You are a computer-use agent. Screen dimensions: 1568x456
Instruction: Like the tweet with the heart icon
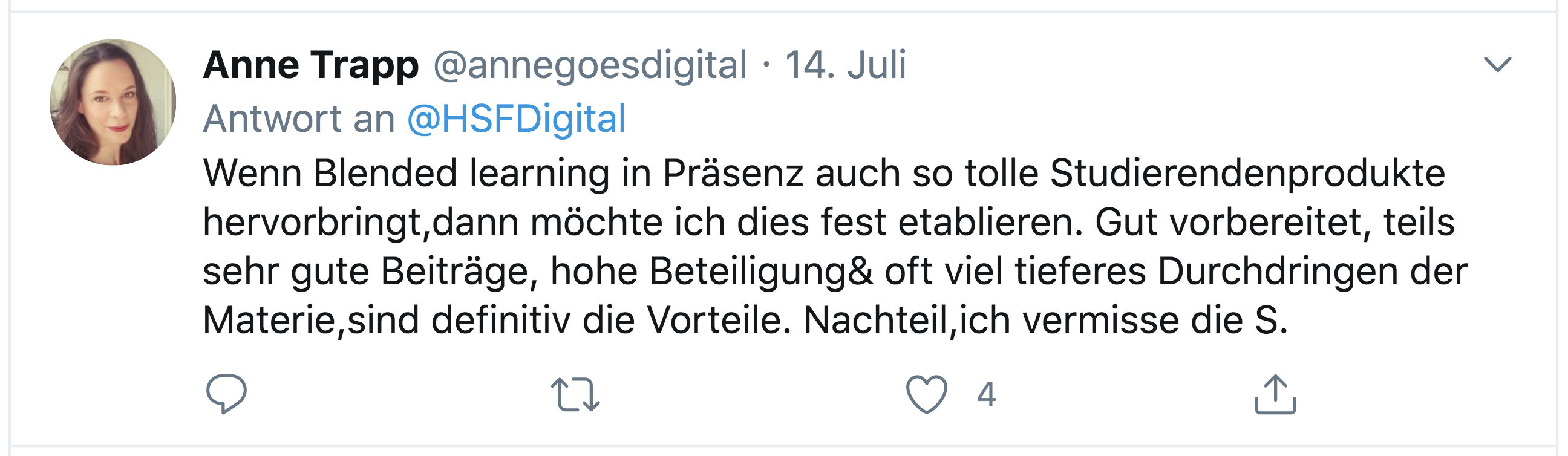coord(926,394)
